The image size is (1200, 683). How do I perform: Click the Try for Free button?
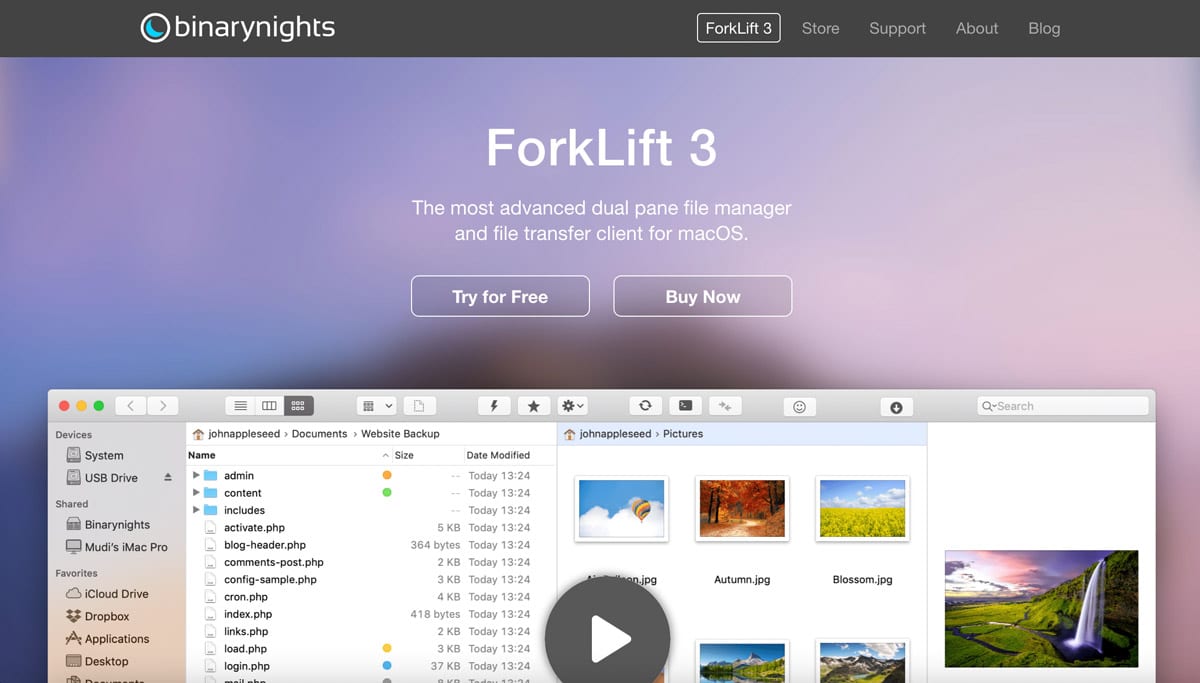[x=500, y=296]
